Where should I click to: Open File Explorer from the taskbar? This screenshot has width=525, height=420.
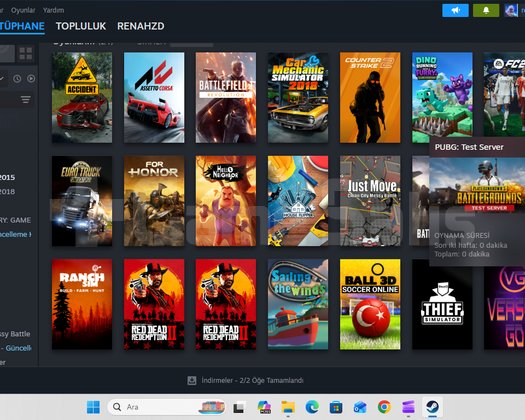(x=288, y=407)
